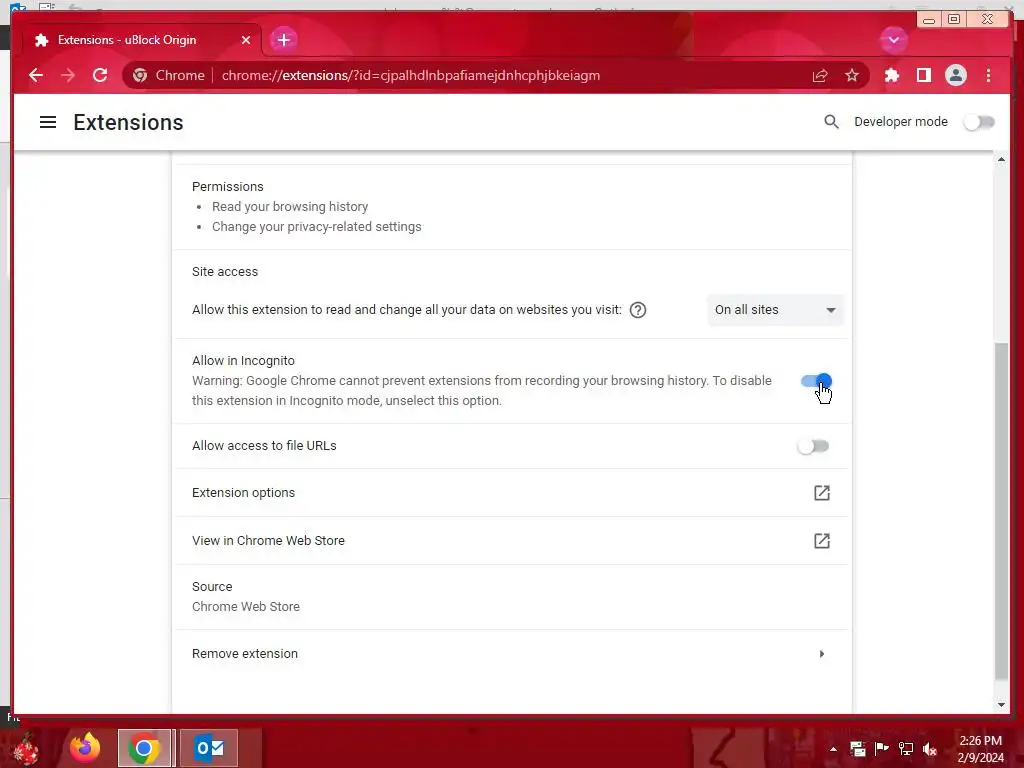Image resolution: width=1024 pixels, height=768 pixels.
Task: Enable Allow access to file URLs
Action: [813, 446]
